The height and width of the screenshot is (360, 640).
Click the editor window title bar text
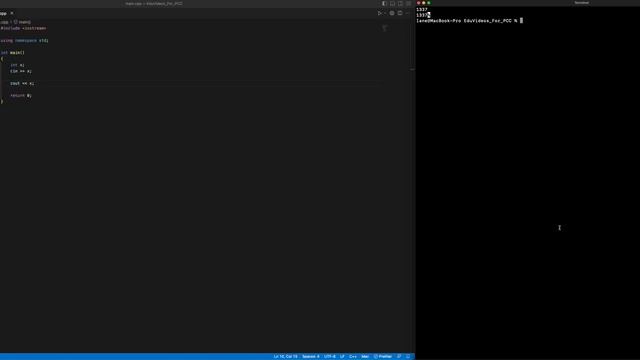tap(154, 3)
